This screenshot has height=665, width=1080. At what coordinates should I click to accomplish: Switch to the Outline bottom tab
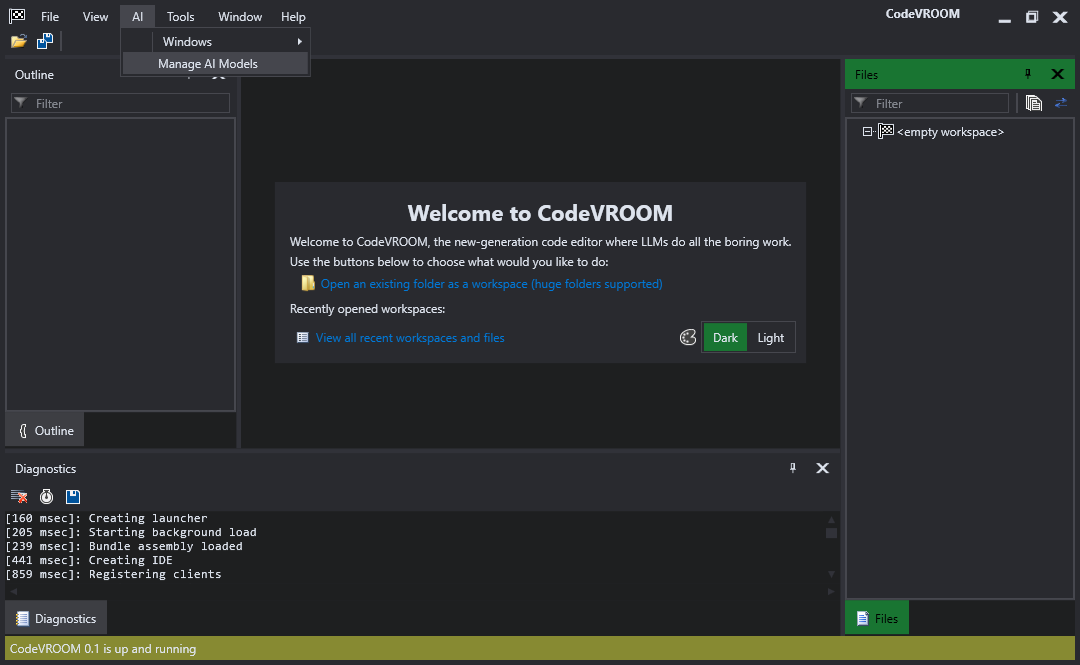[x=45, y=430]
